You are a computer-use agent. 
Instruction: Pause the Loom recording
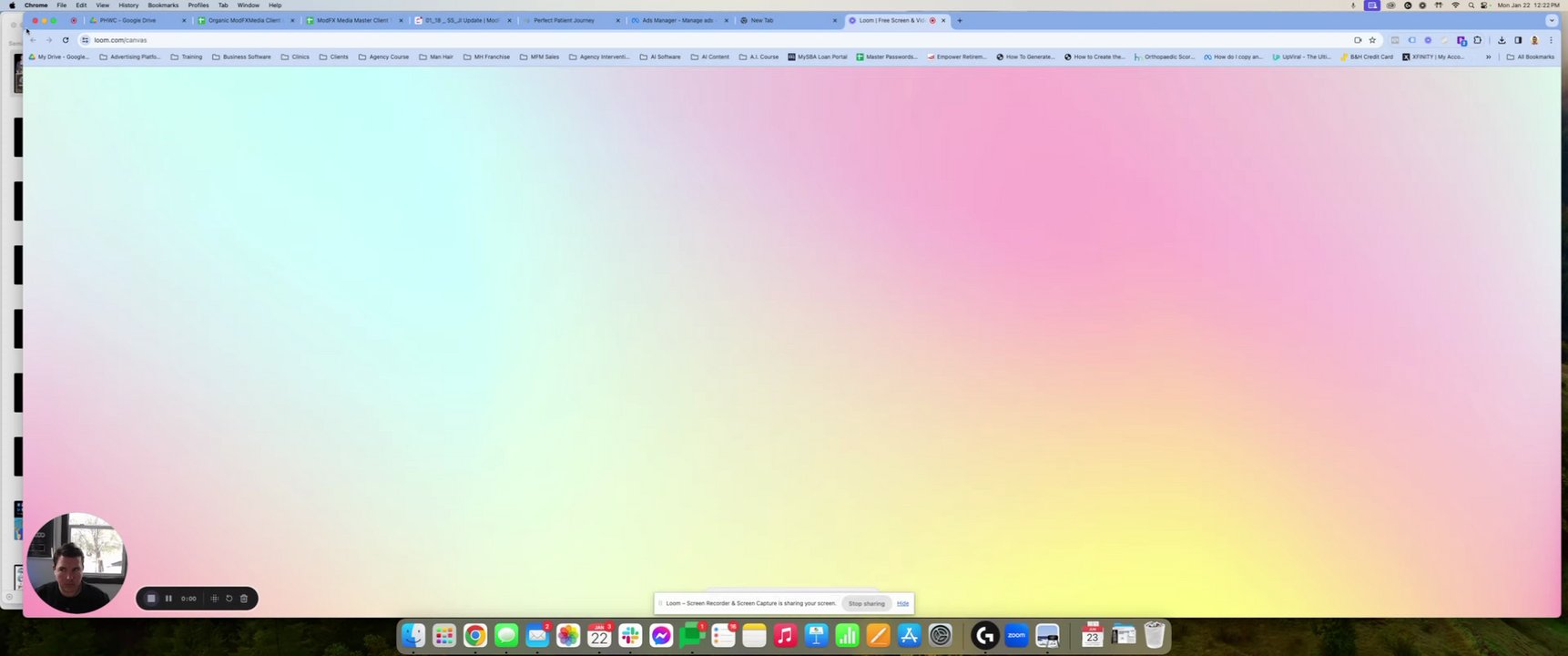click(x=168, y=599)
